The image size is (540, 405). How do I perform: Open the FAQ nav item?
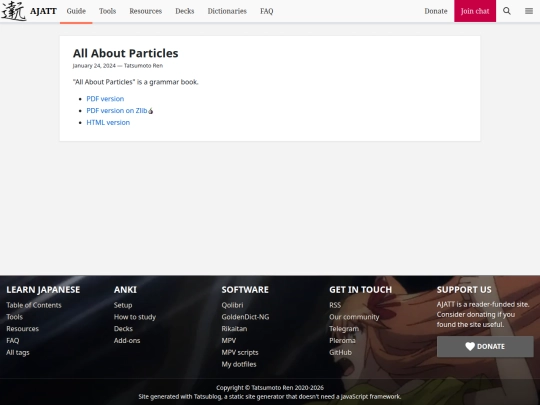pos(267,11)
